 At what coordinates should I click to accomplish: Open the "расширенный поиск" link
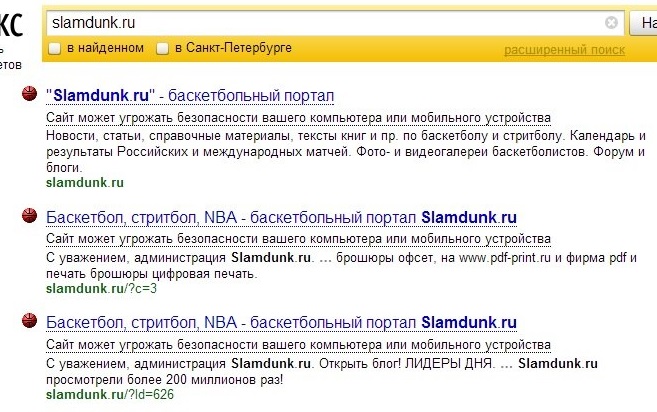[564, 50]
